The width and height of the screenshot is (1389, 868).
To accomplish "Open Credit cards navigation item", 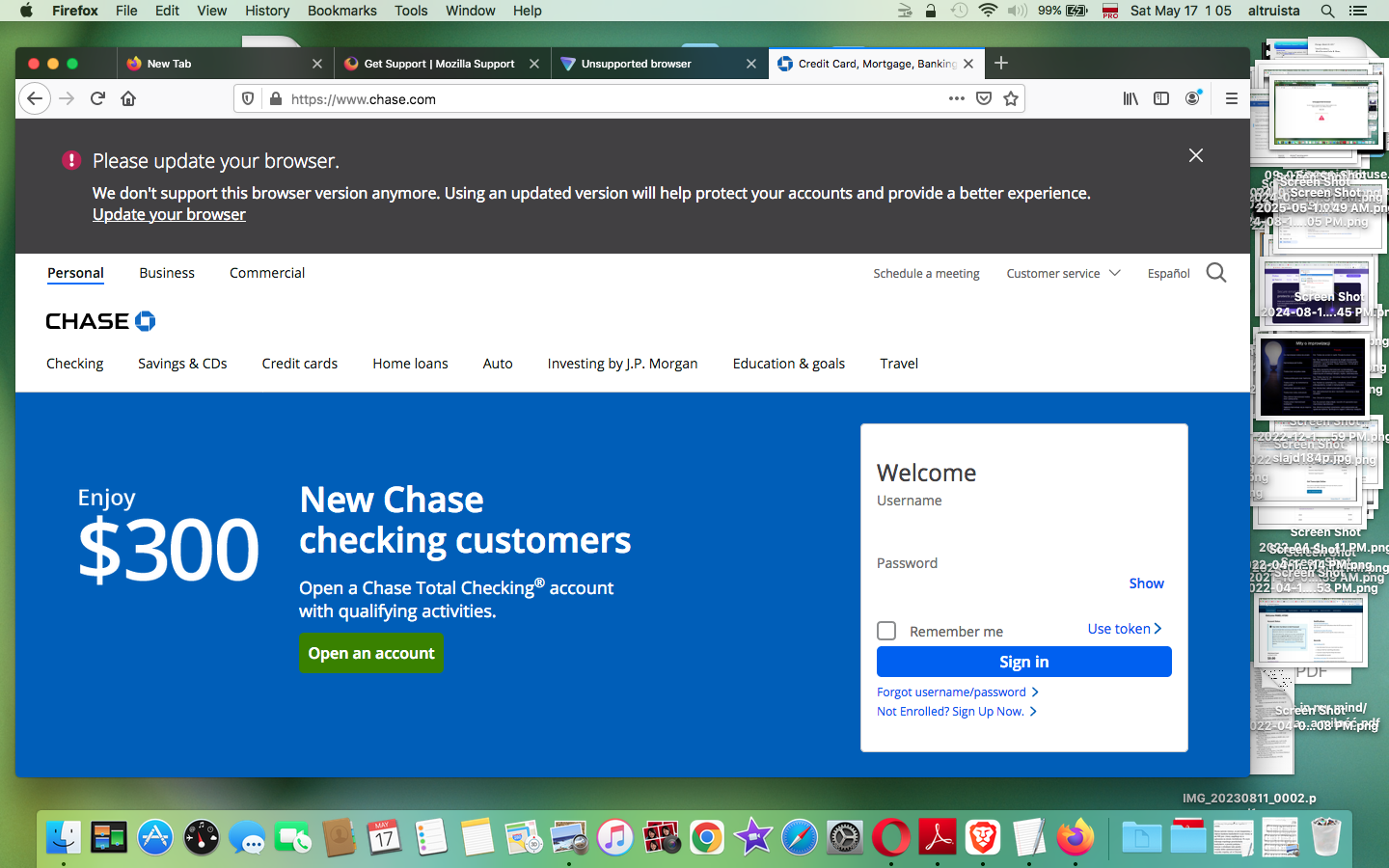I will point(300,364).
